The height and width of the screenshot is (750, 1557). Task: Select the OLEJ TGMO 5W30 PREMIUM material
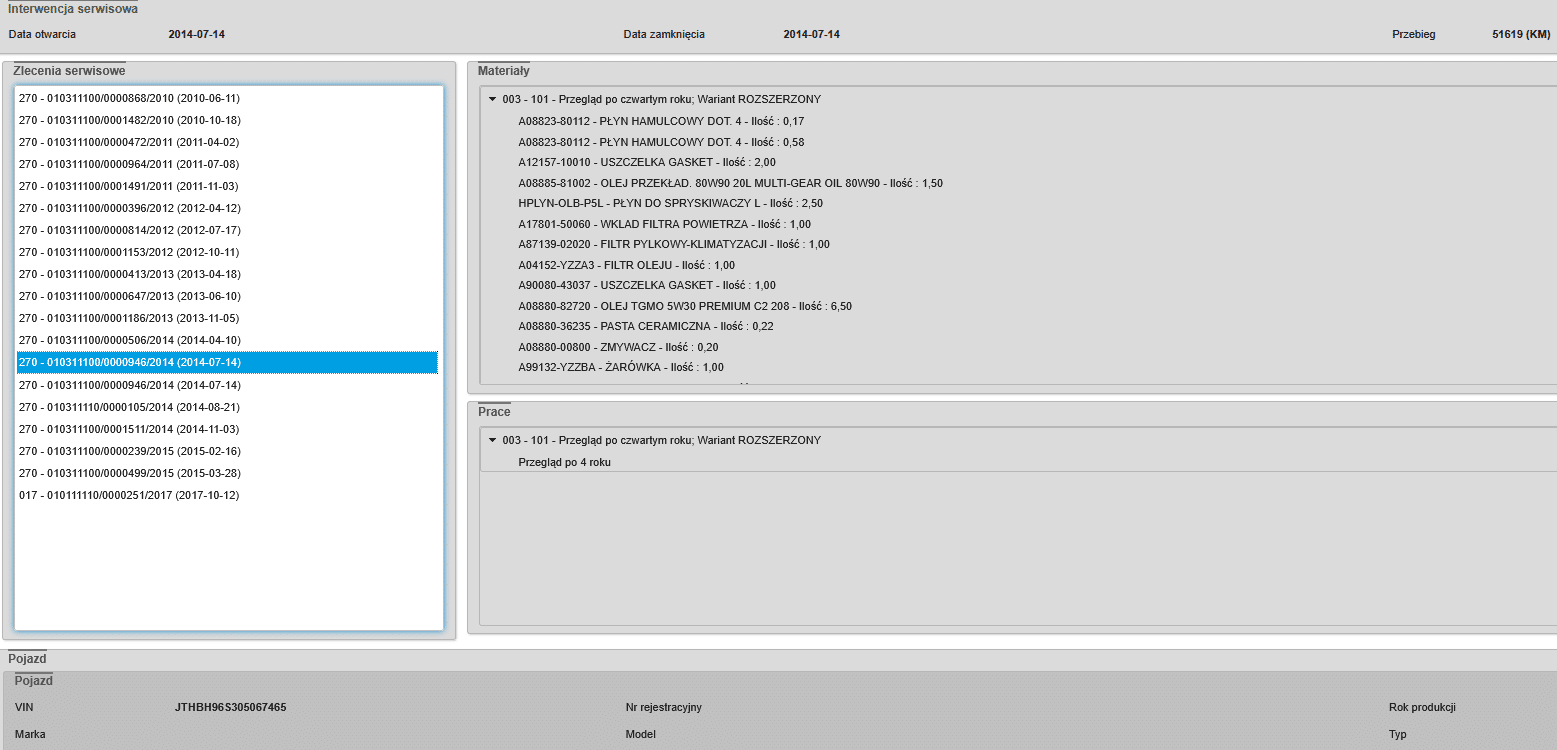685,306
